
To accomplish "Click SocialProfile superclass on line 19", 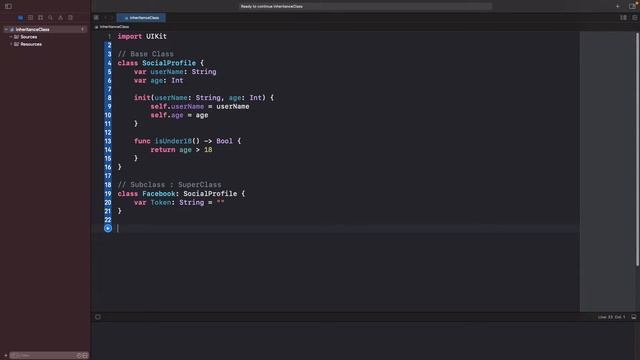I will pos(210,193).
